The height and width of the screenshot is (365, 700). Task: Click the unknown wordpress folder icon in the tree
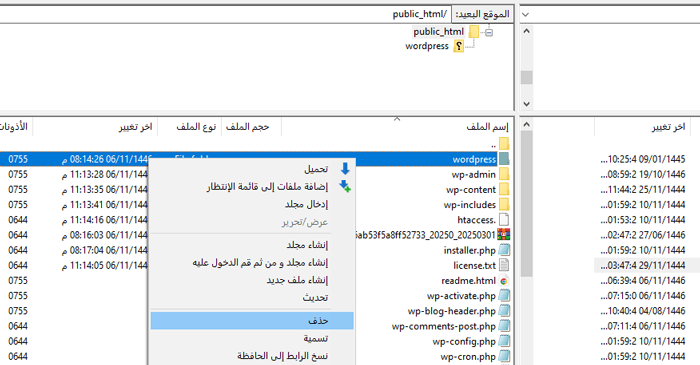458,46
